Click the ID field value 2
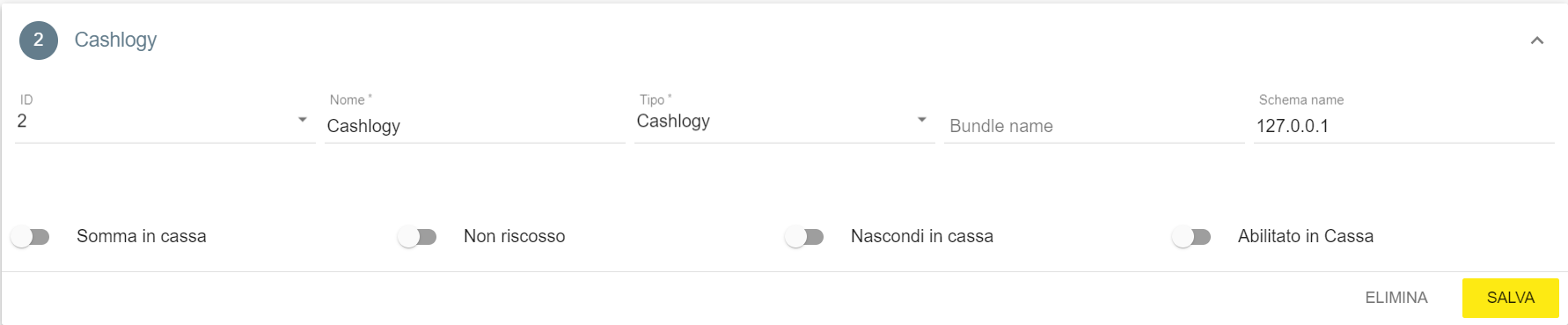1568x325 pixels. (22, 121)
